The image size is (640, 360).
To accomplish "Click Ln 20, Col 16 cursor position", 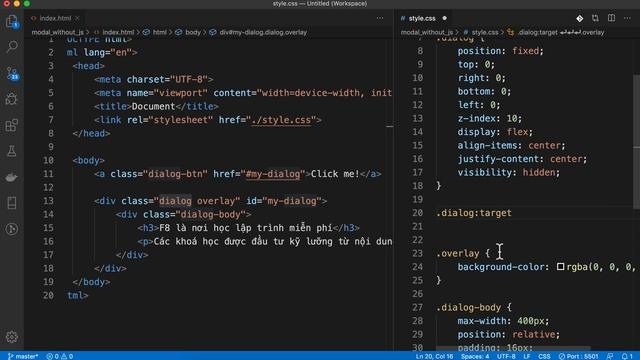I will tap(434, 356).
